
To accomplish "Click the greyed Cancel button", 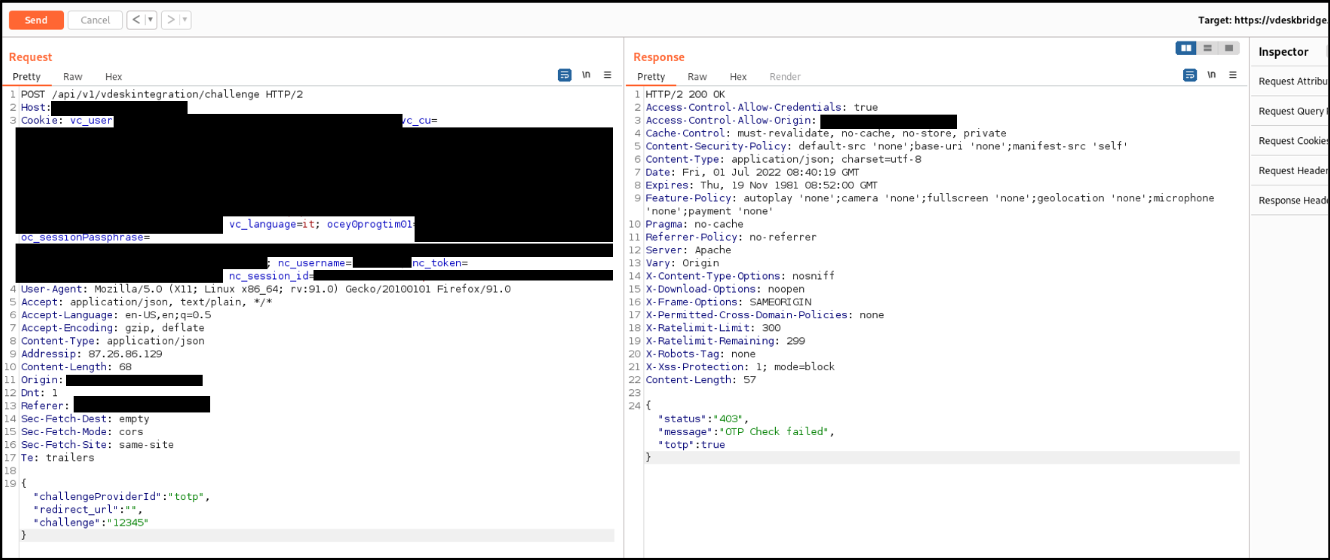I will 95,20.
